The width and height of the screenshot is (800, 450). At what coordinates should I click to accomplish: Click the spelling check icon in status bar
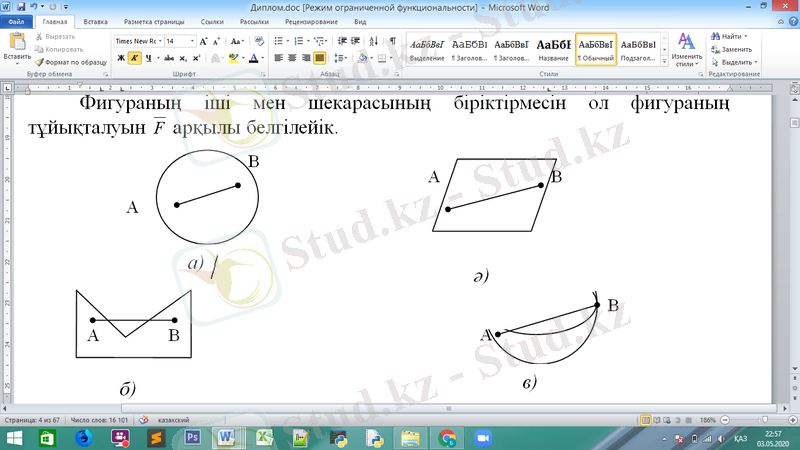143,420
